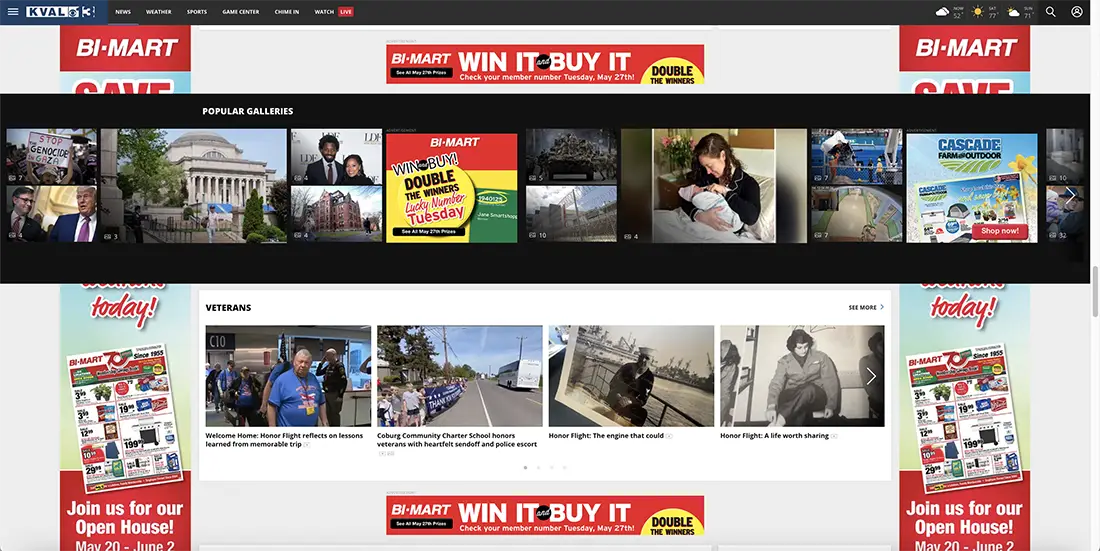Go to KVAL 13 logo homepage
The width and height of the screenshot is (1100, 551).
[x=60, y=12]
